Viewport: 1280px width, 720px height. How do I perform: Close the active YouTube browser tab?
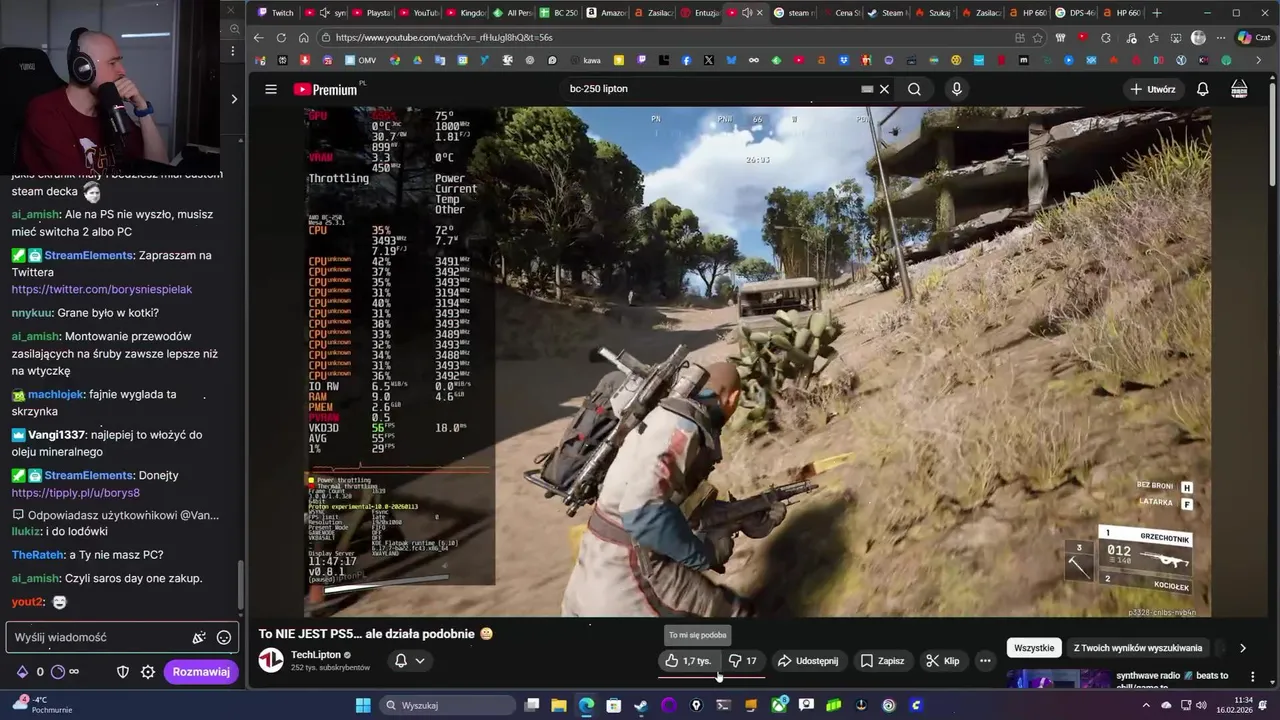(760, 13)
